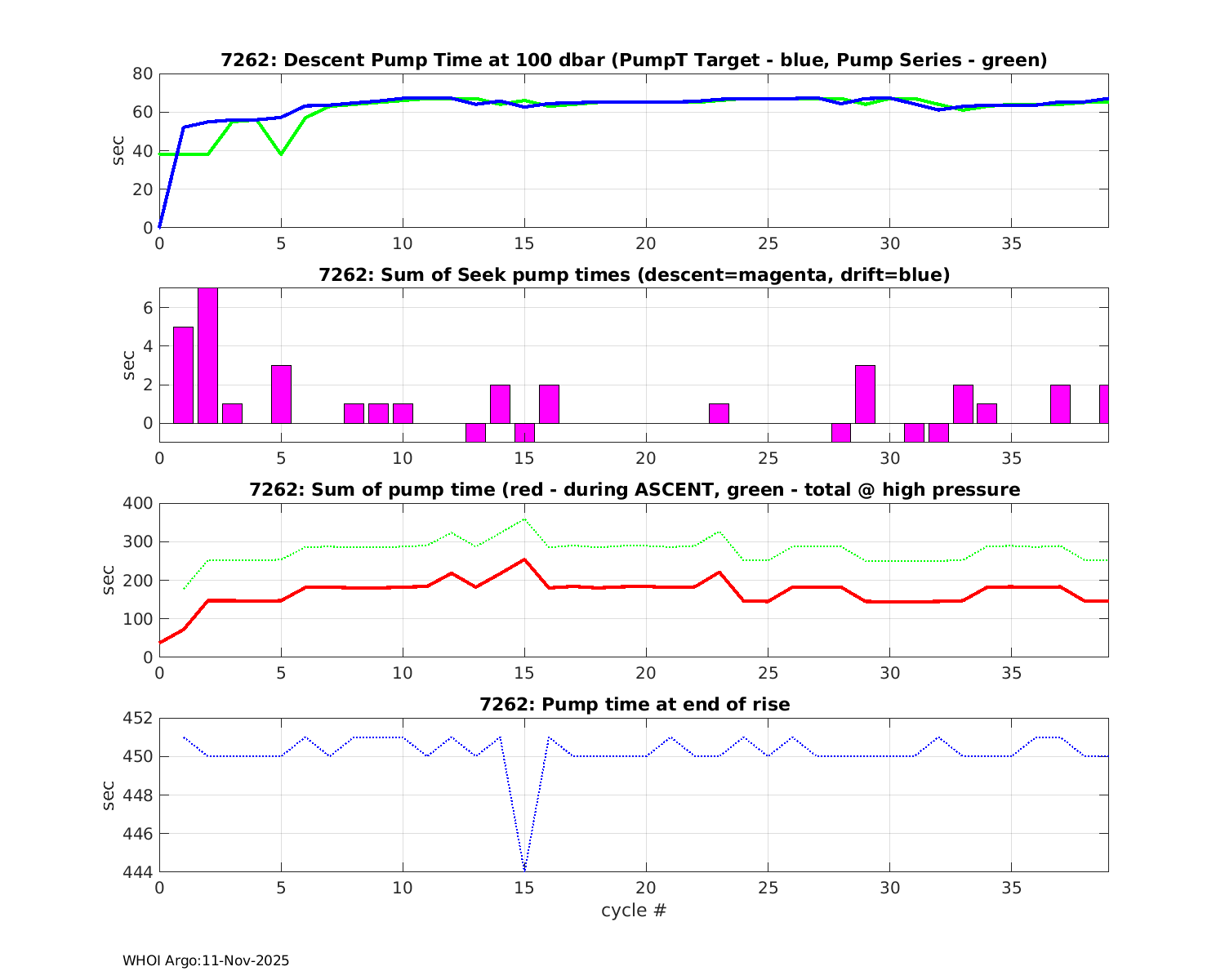Click the magenta bar at cycle 1

(184, 375)
